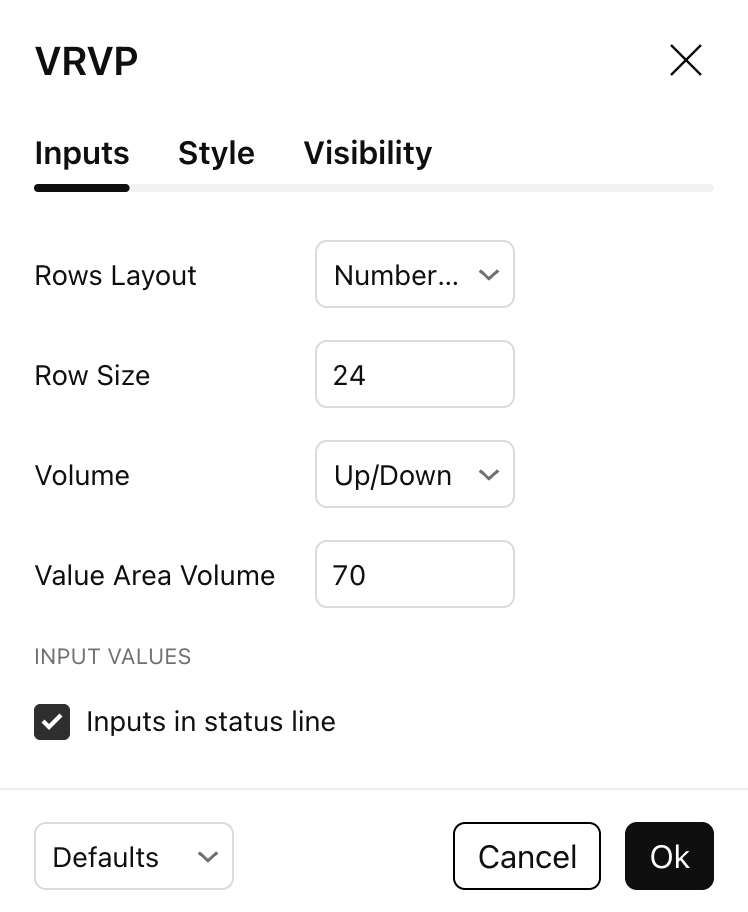Click the Value Area Volume field

pyautogui.click(x=414, y=574)
